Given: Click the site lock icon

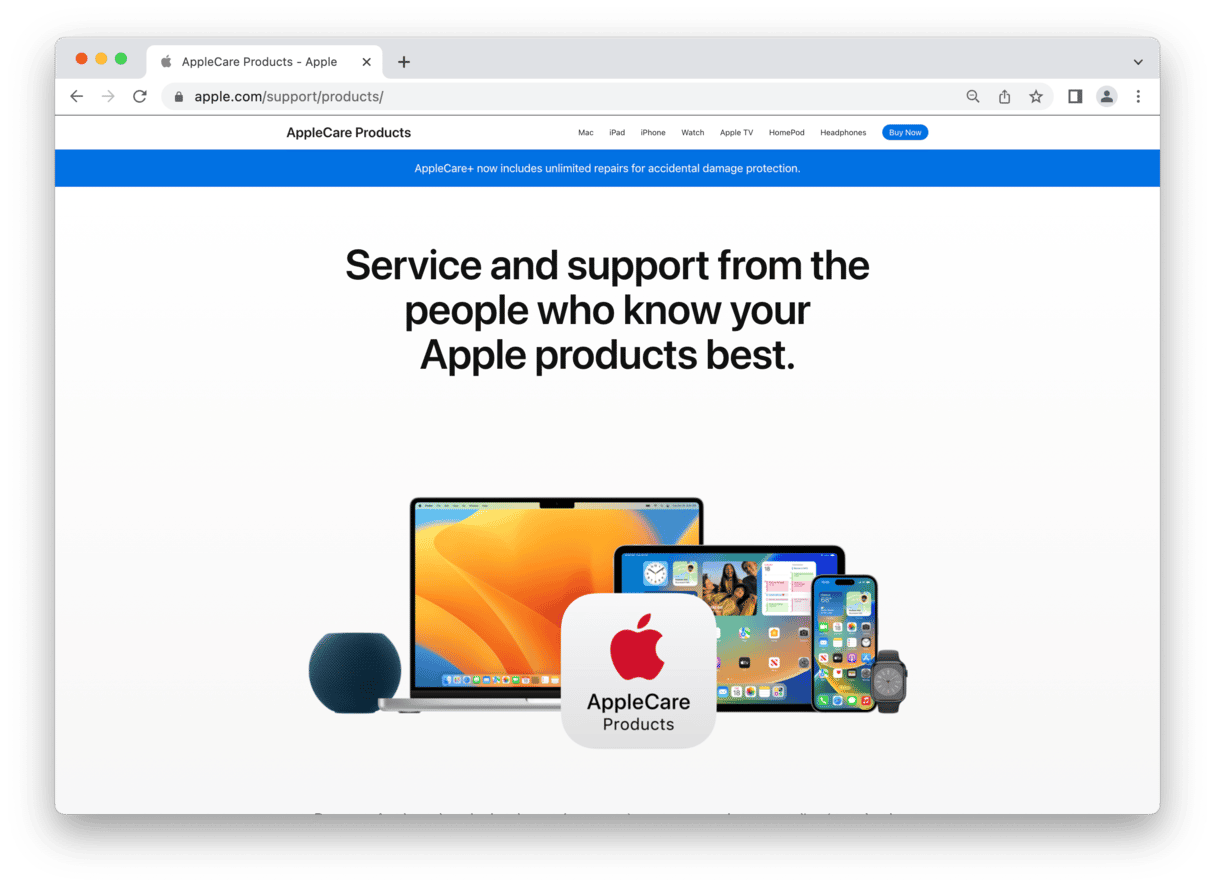Looking at the screenshot, I should 179,97.
